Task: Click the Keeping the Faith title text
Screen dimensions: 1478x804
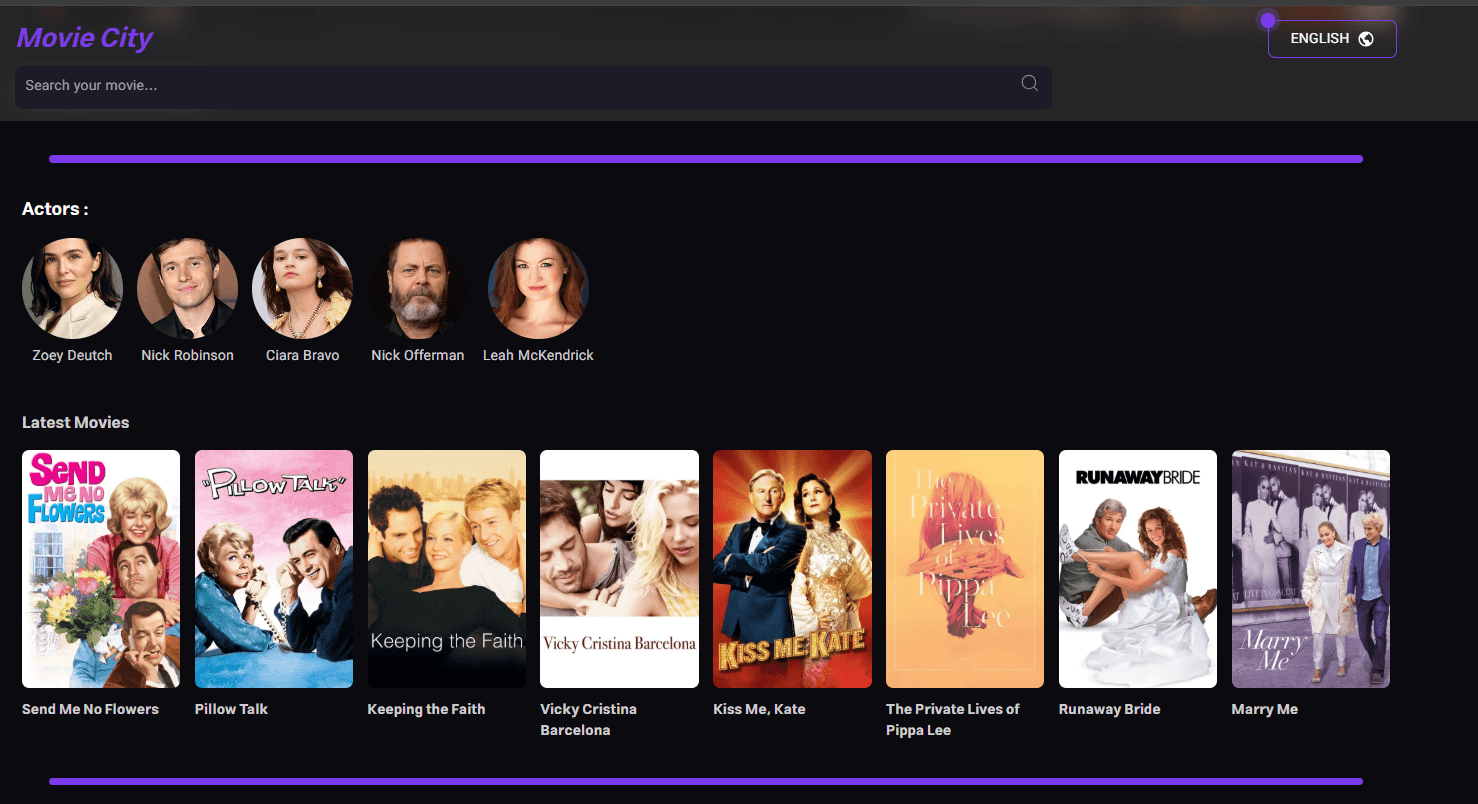Action: coord(426,709)
